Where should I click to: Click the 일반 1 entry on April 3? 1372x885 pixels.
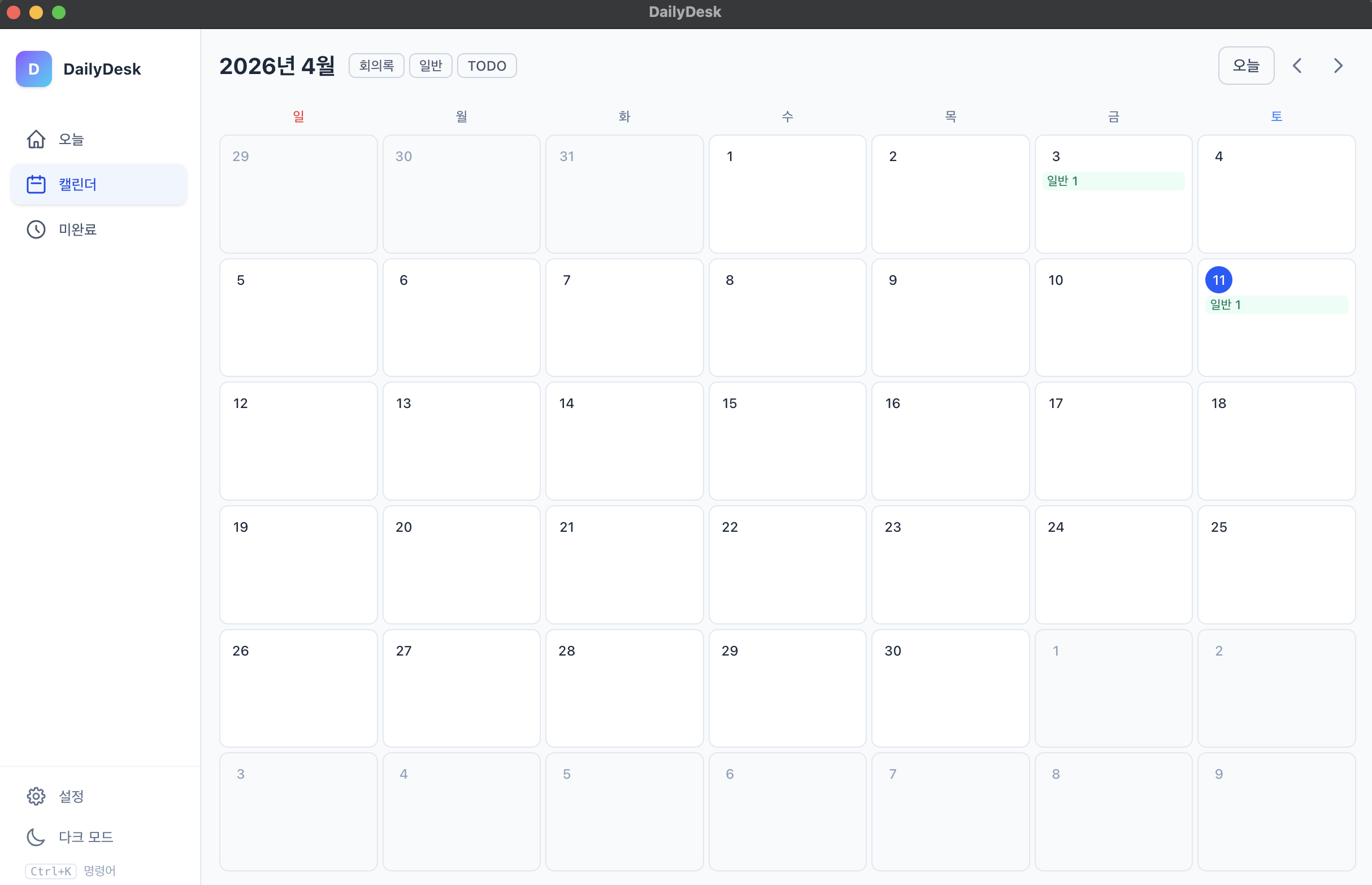[x=1113, y=181]
